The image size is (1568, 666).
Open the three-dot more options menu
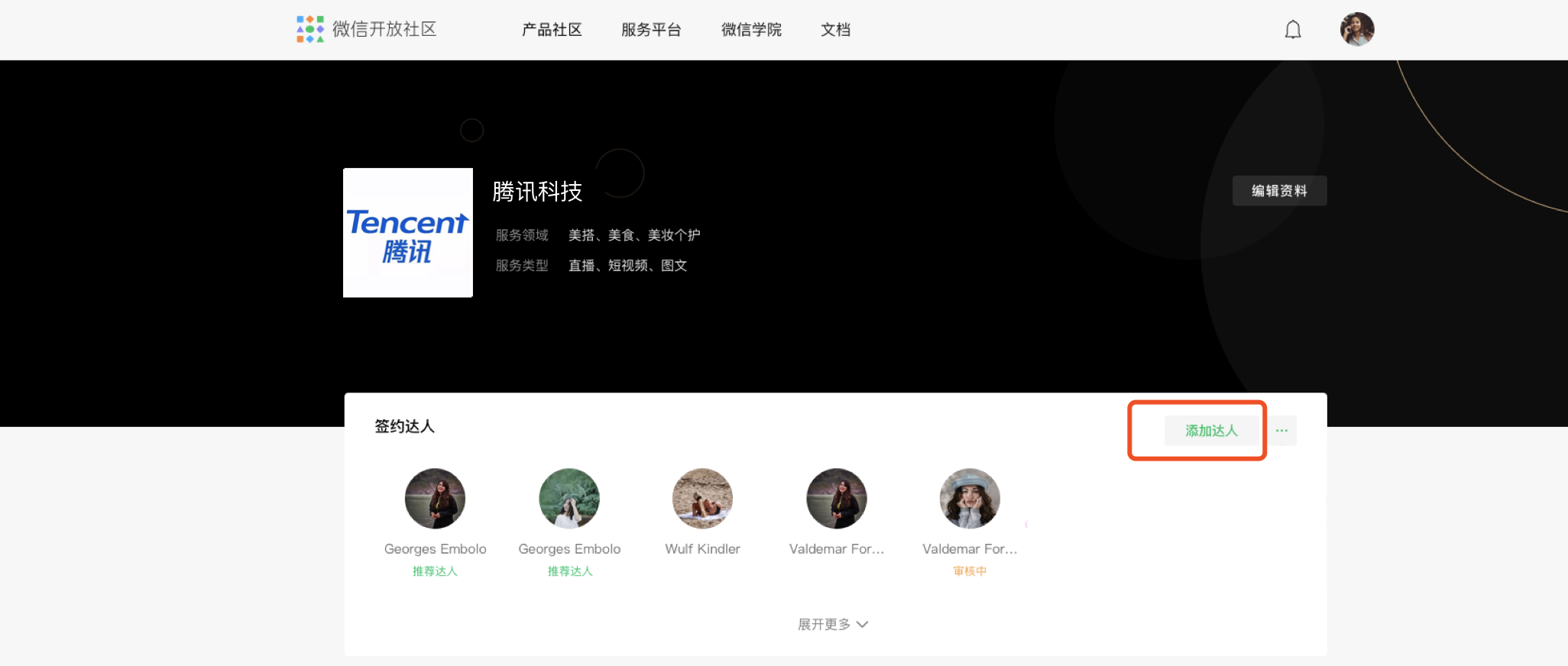pos(1281,431)
